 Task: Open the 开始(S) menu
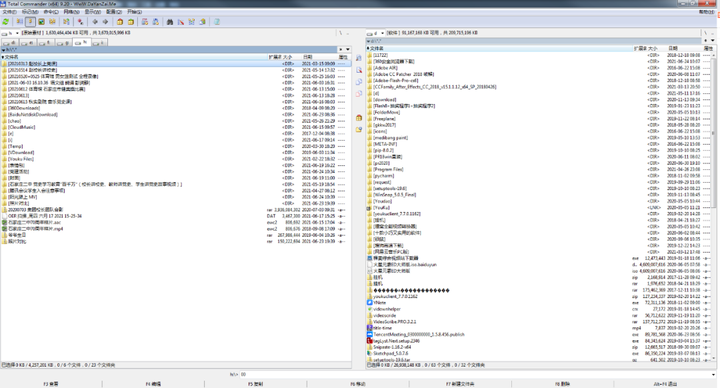pos(135,11)
